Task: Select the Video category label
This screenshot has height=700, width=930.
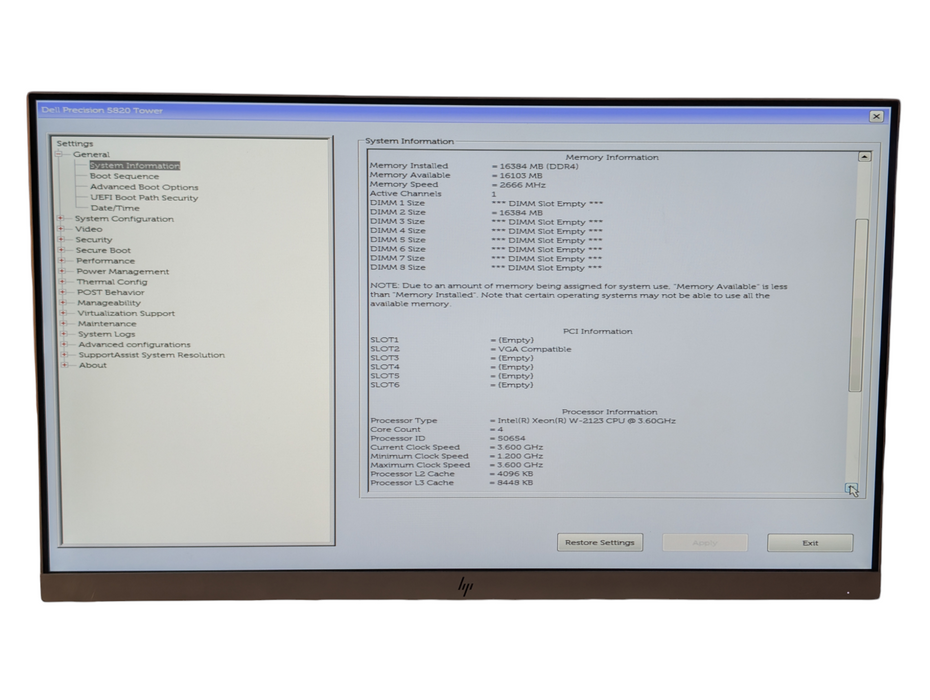Action: click(x=88, y=229)
